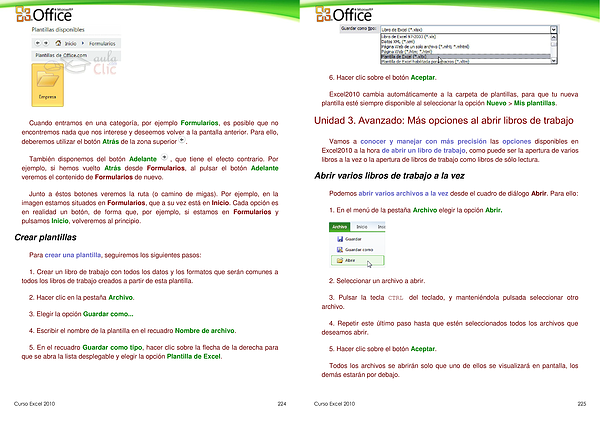Switch to the Inicio ribbon tab
600x424 pixels.
pos(362,227)
